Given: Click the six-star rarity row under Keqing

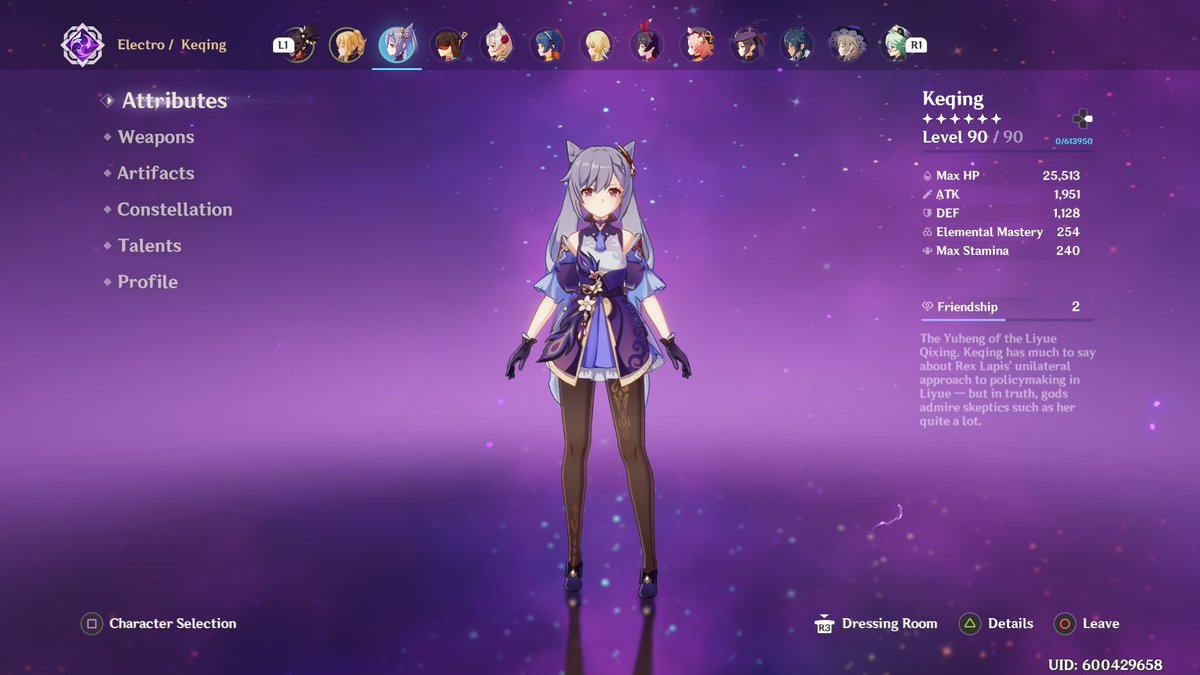Looking at the screenshot, I should point(961,119).
